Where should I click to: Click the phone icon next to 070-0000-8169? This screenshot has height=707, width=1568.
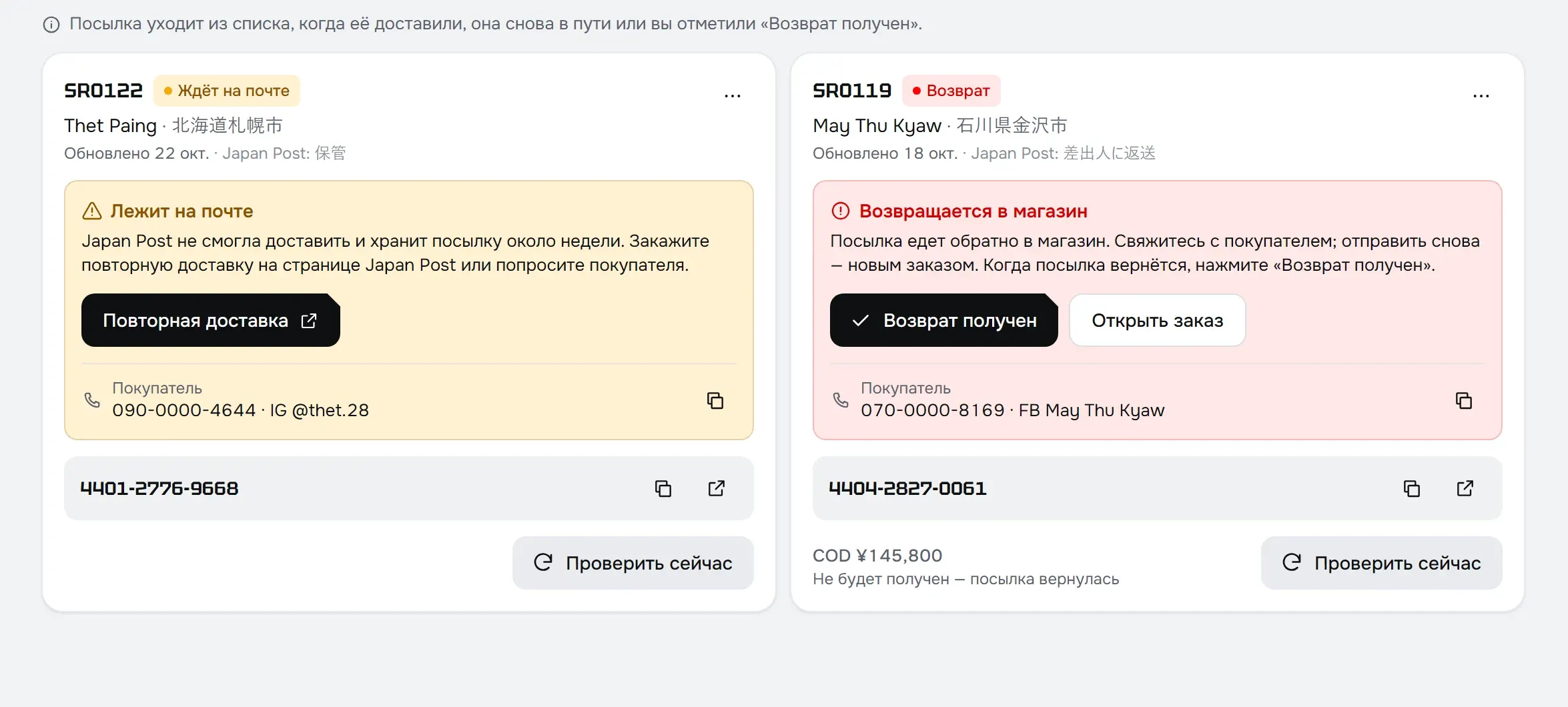pyautogui.click(x=841, y=400)
